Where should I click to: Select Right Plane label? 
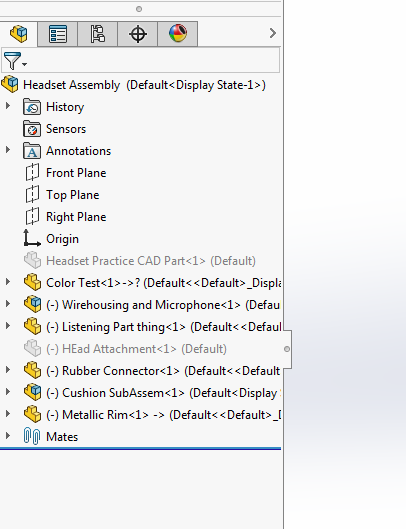[x=76, y=217]
